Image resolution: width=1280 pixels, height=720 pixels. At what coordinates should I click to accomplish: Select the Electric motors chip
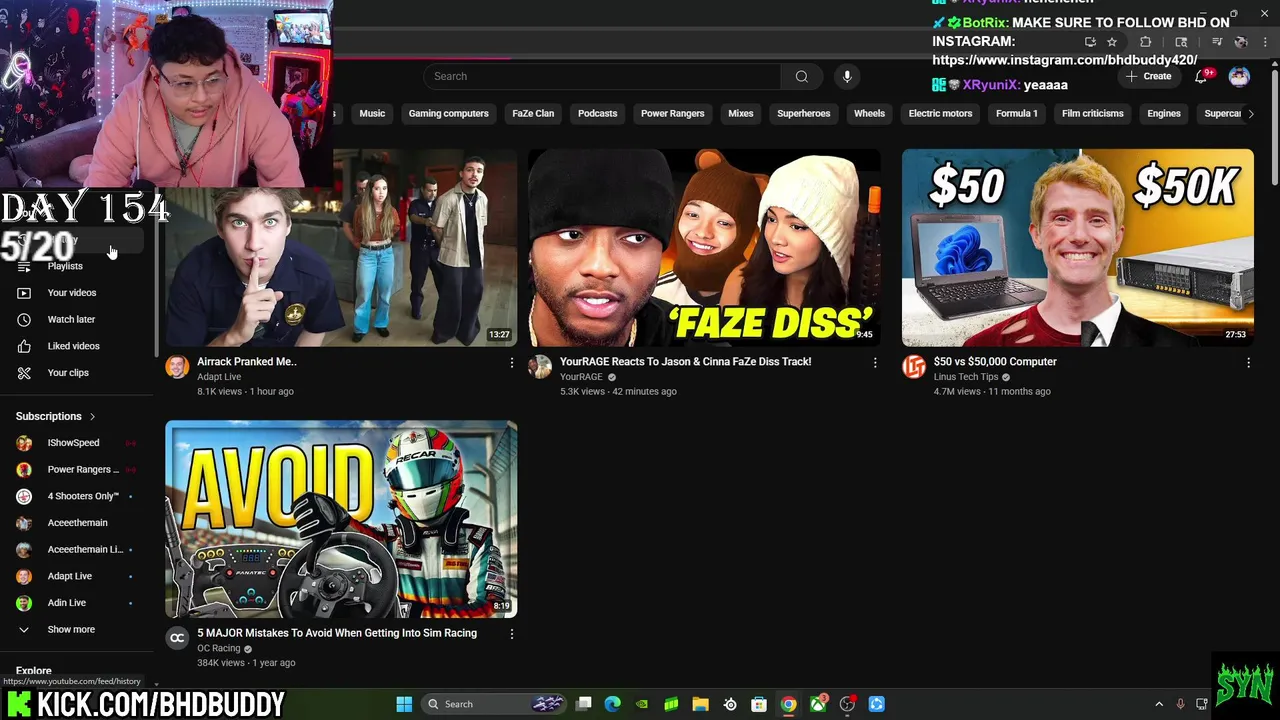(x=940, y=114)
